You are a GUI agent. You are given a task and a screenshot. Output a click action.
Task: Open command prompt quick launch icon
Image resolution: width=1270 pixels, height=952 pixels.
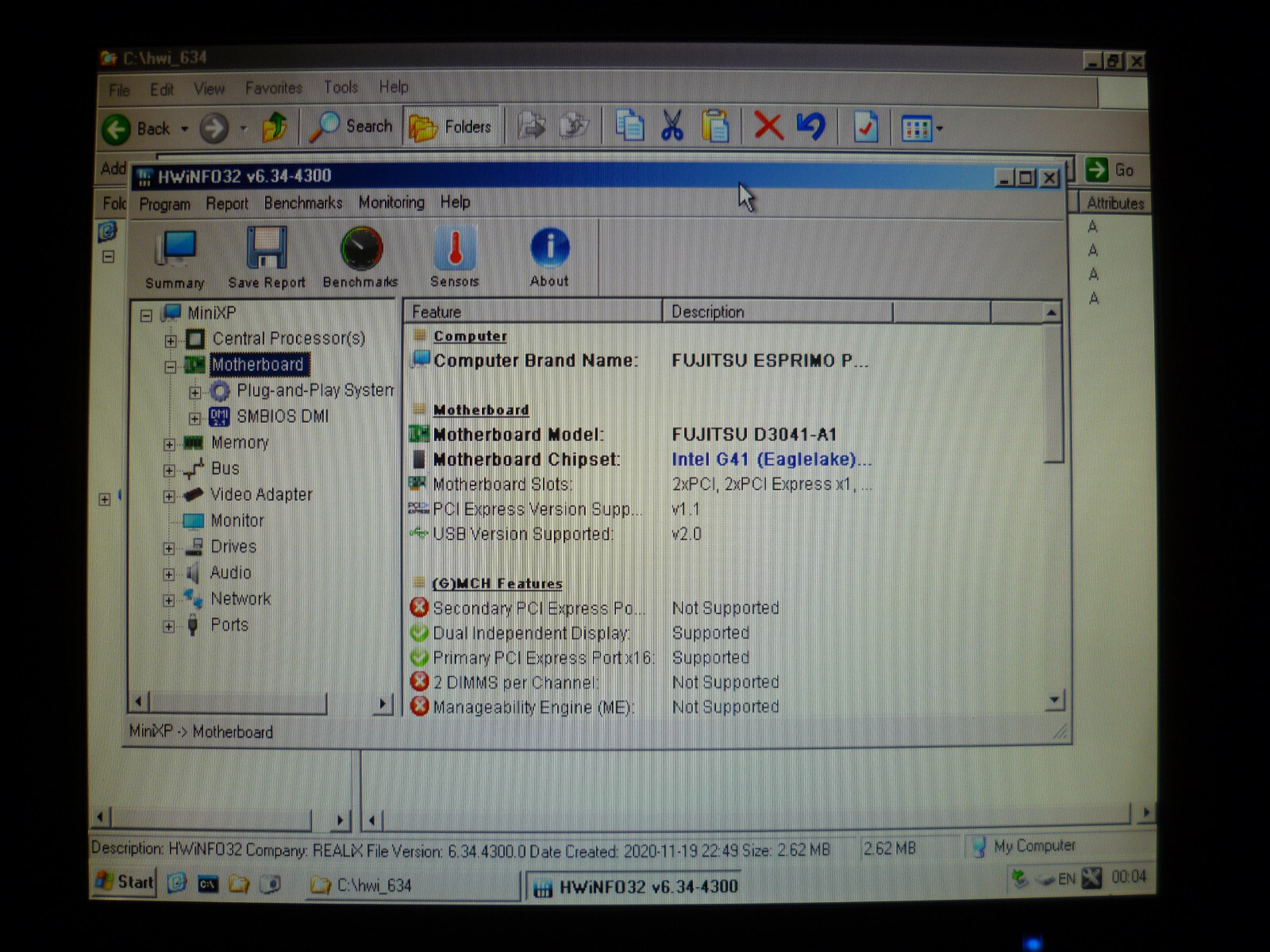point(208,884)
